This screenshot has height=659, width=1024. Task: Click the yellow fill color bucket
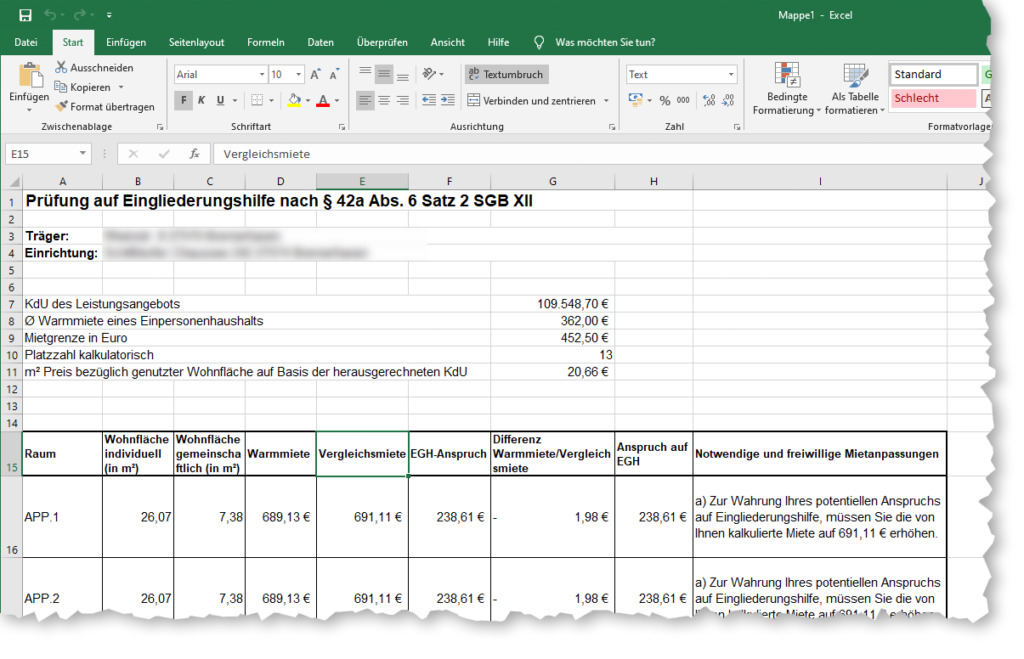pyautogui.click(x=294, y=100)
